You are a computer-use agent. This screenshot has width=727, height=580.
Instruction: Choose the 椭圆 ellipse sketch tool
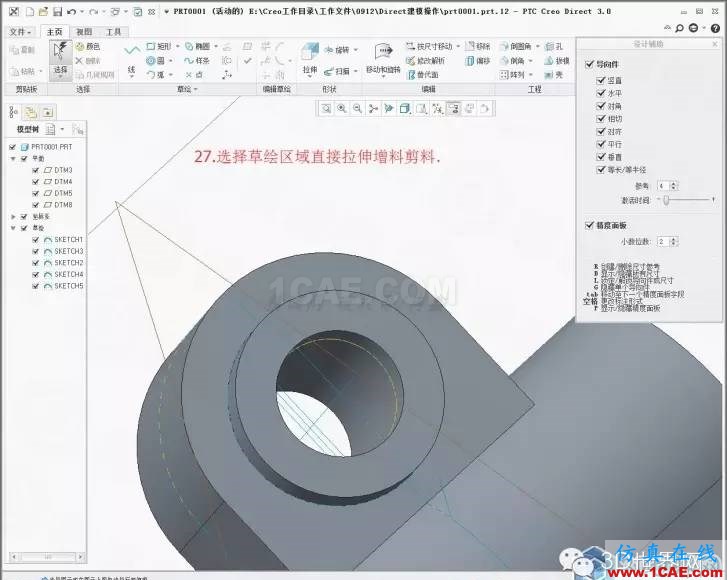coord(198,46)
